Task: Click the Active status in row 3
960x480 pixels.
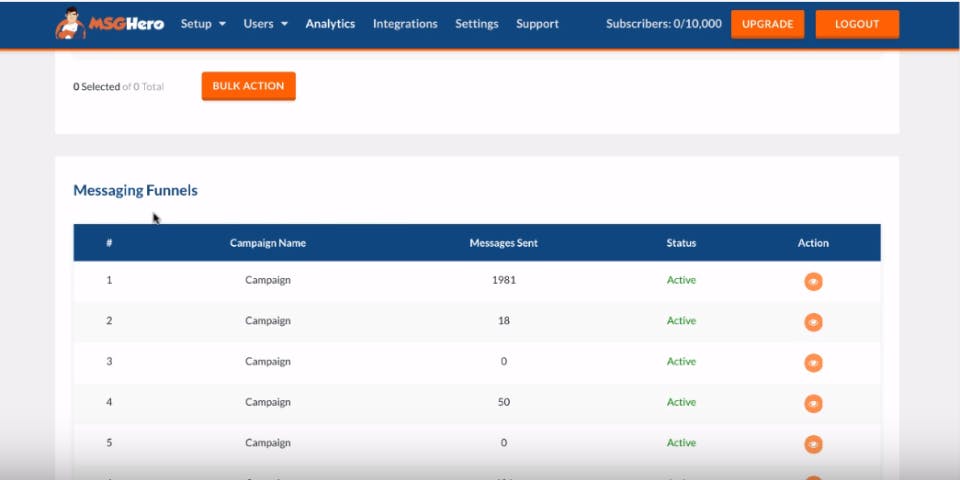Action: click(x=681, y=361)
